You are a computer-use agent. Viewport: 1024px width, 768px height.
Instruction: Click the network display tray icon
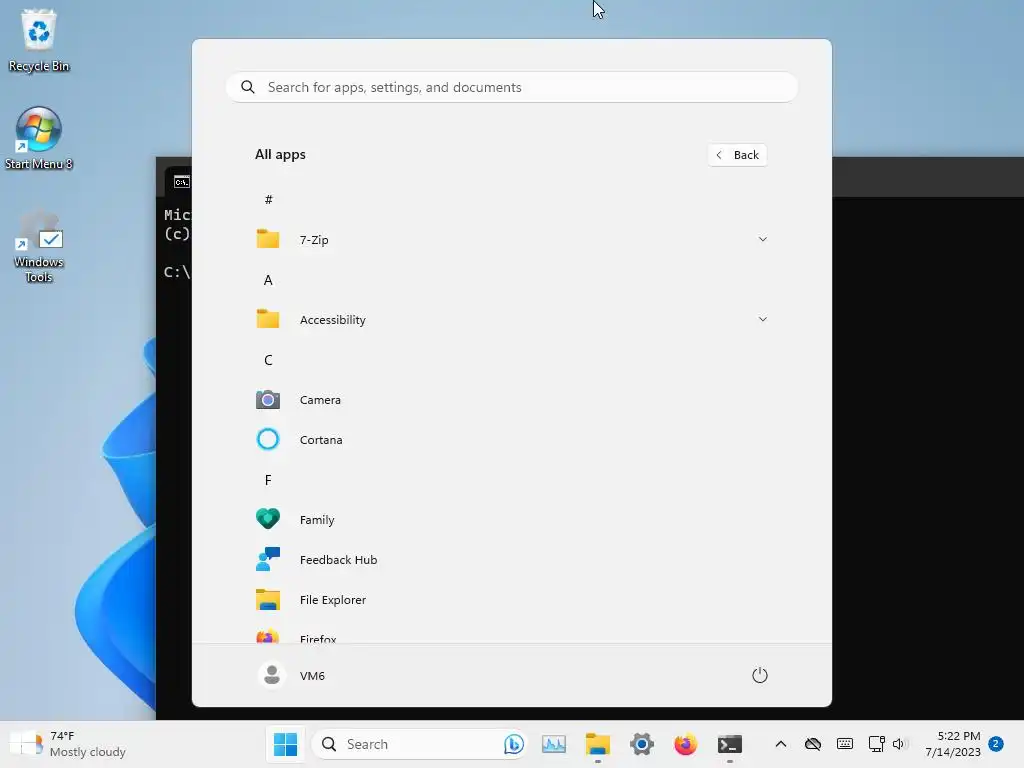(876, 744)
